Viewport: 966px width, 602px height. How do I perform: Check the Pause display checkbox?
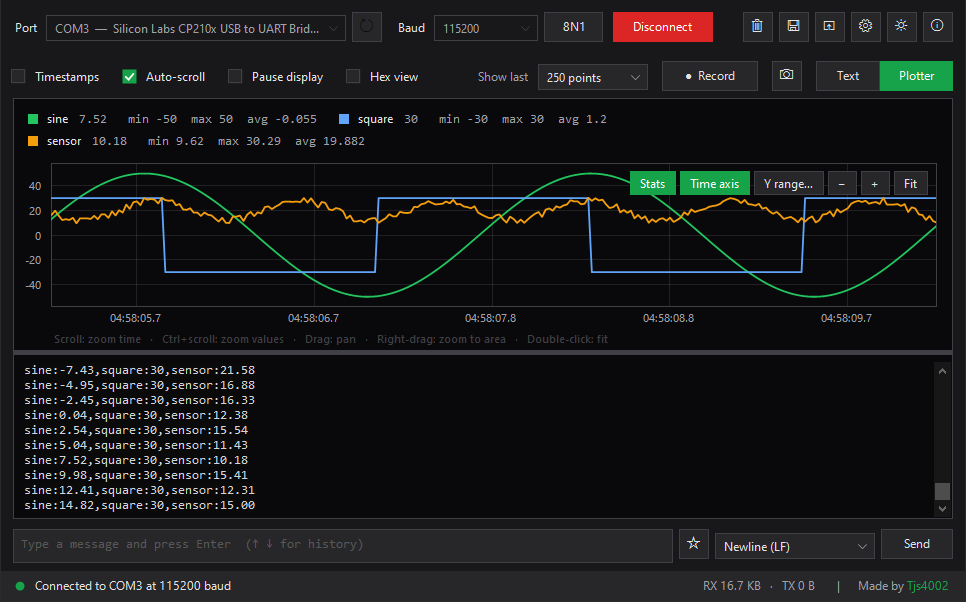pyautogui.click(x=235, y=76)
